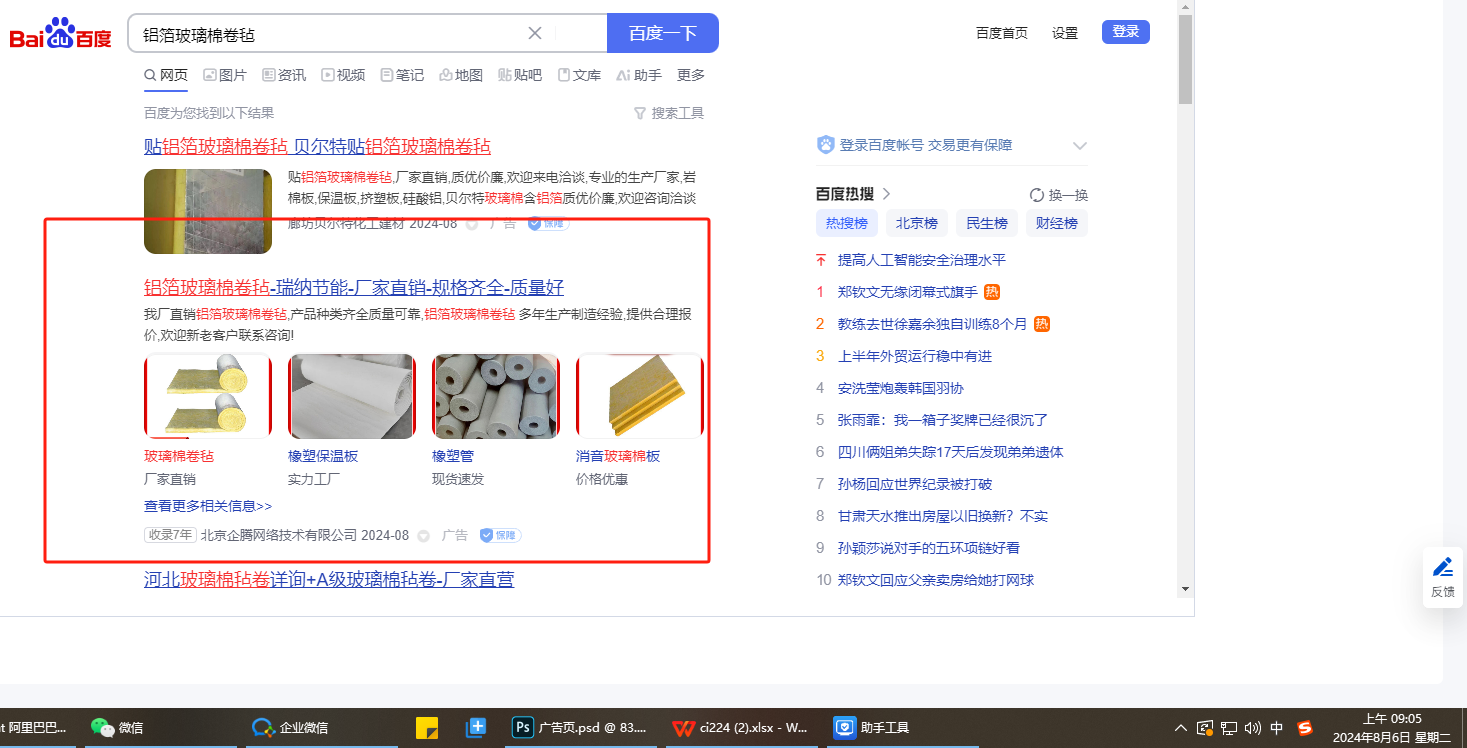Open 搜索工具 filter options
Viewport: 1467px width, 748px height.
(x=669, y=113)
